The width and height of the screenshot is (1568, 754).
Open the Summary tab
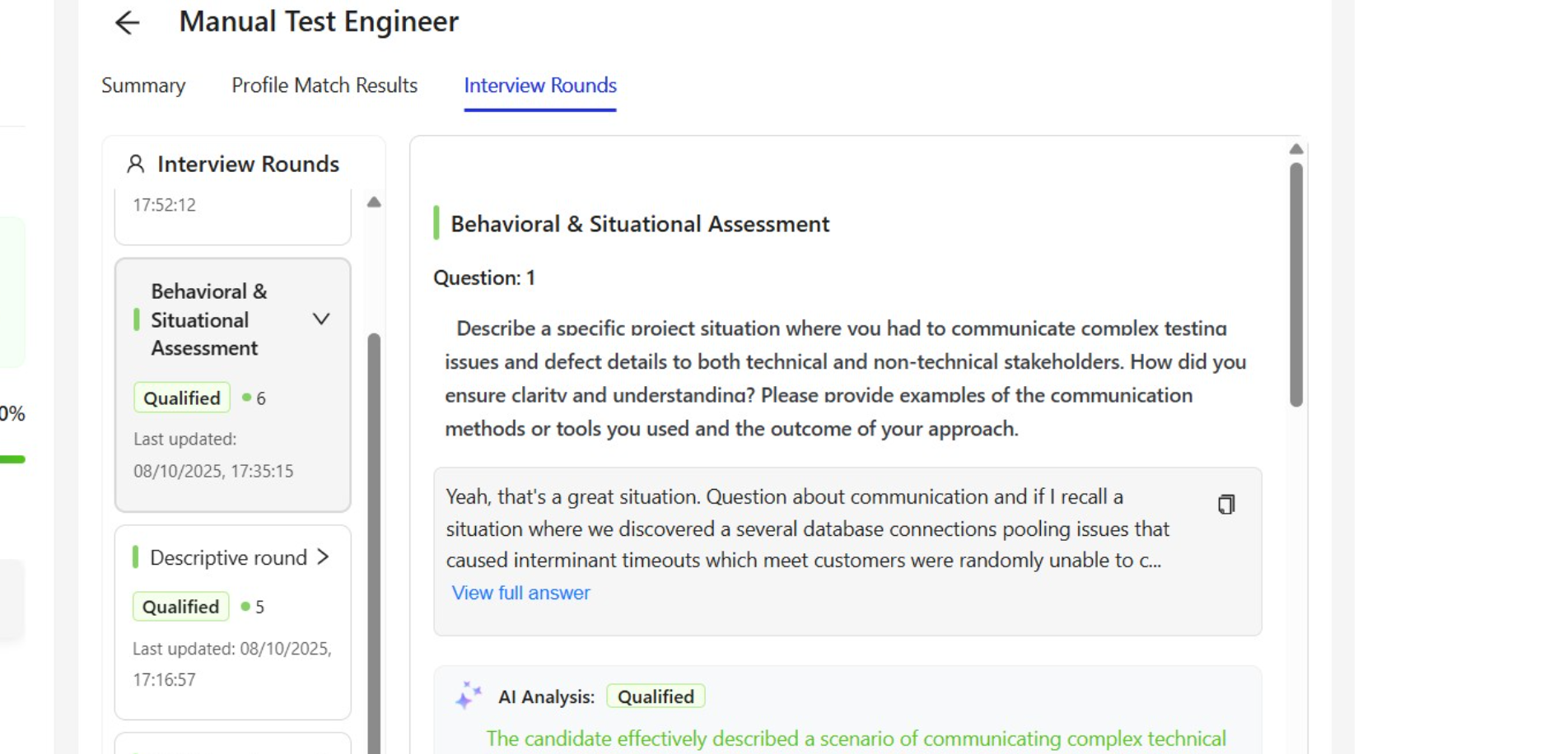pyautogui.click(x=143, y=86)
